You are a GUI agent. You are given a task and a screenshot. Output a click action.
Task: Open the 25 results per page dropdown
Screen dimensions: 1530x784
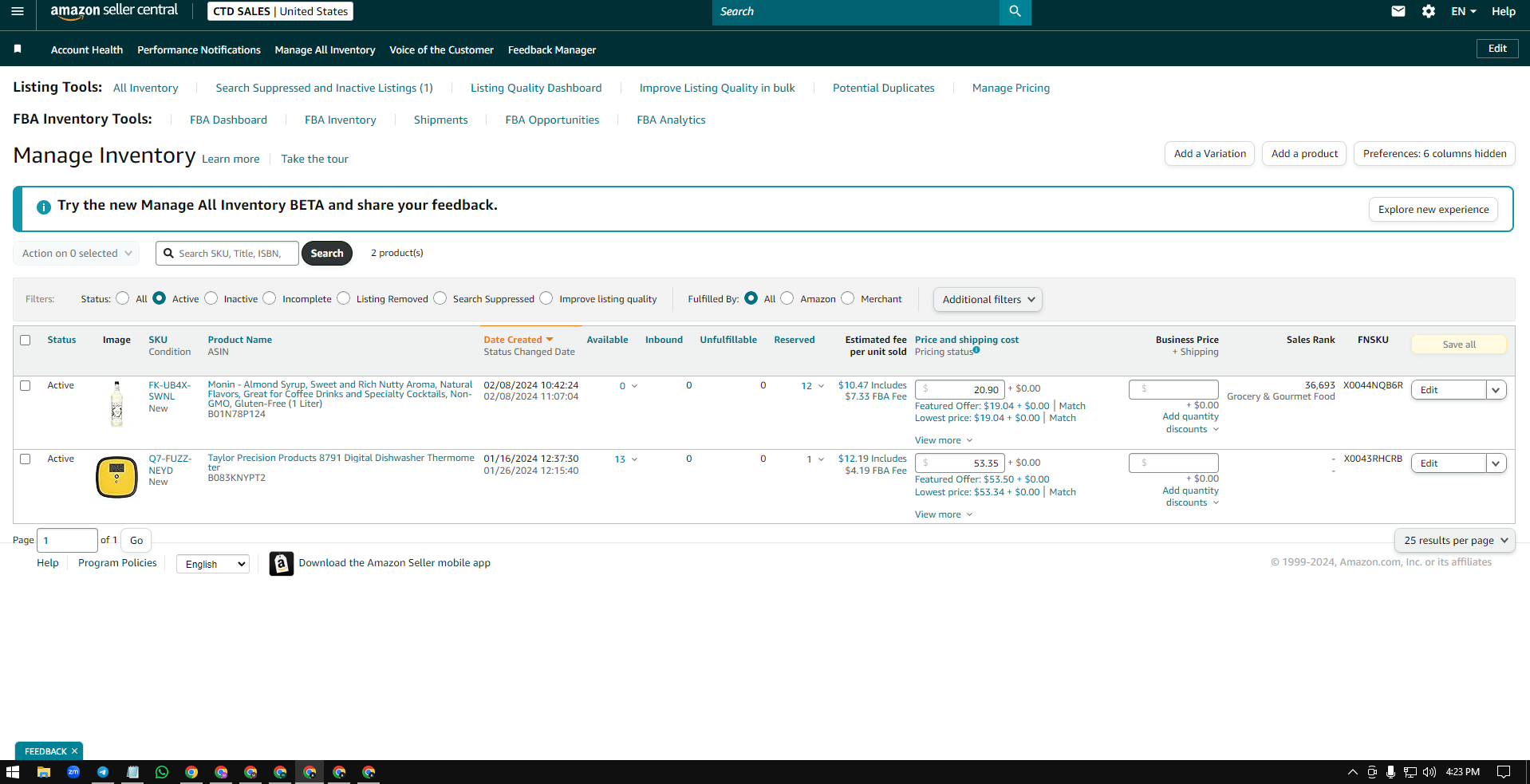[1454, 541]
